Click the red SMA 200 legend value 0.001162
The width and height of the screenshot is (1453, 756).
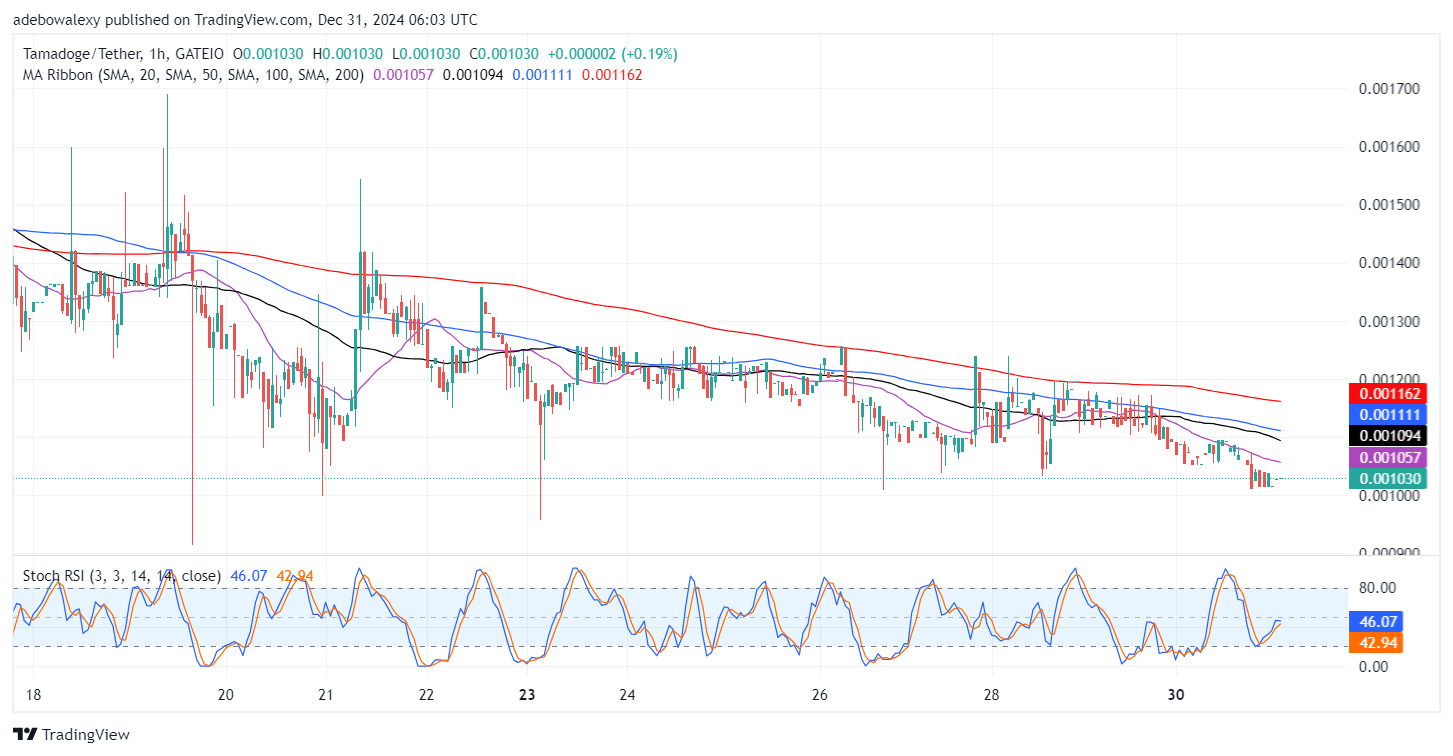point(612,74)
